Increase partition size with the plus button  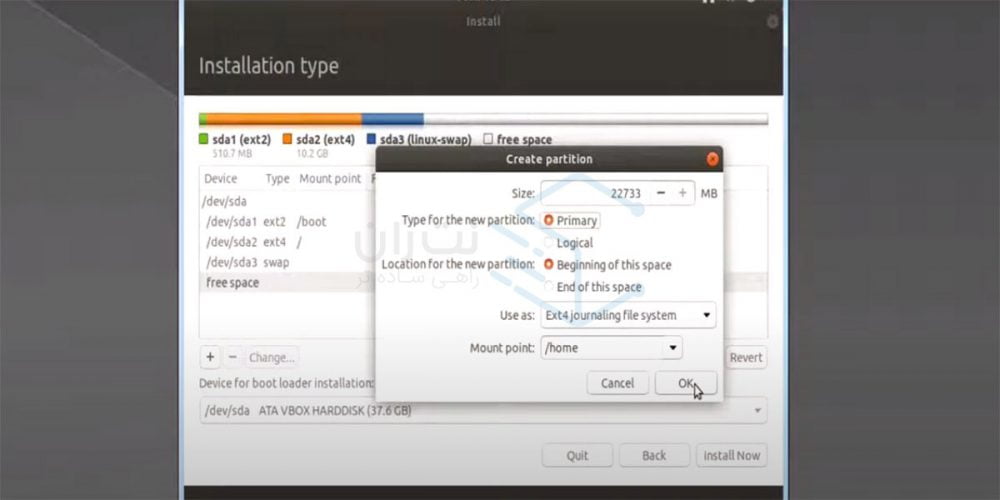pos(682,193)
